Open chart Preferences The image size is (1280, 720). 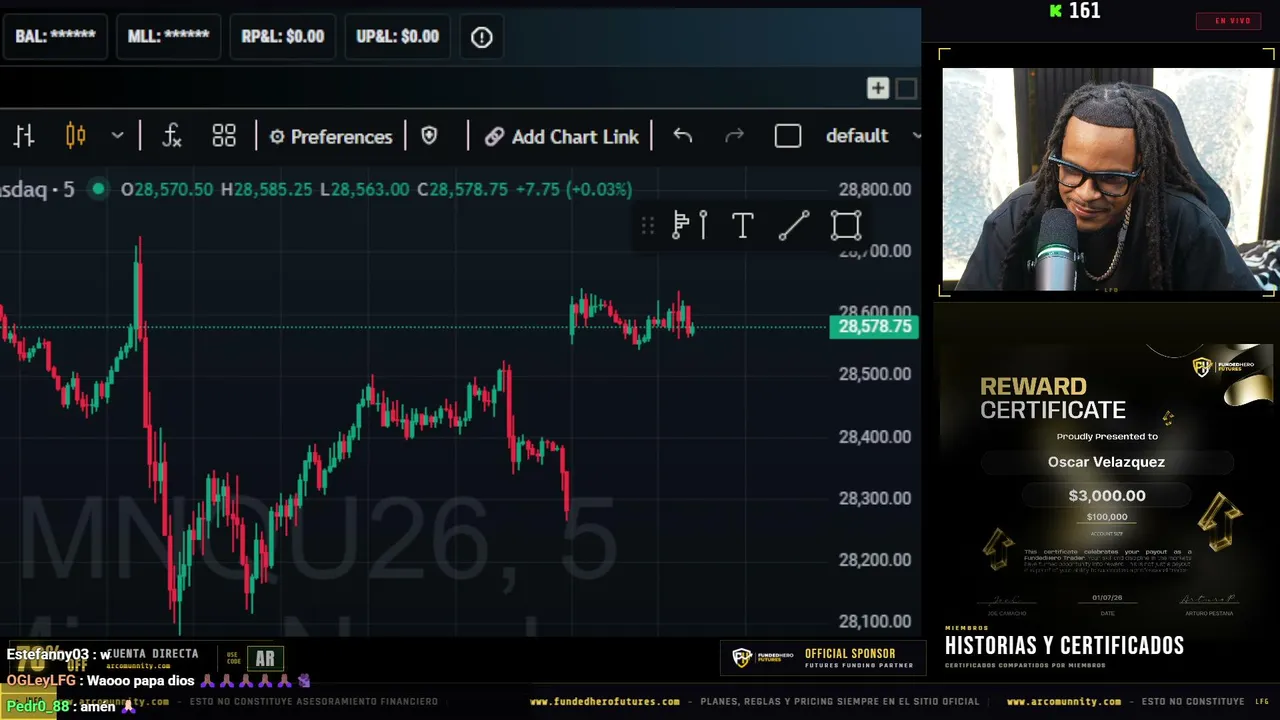(x=331, y=136)
